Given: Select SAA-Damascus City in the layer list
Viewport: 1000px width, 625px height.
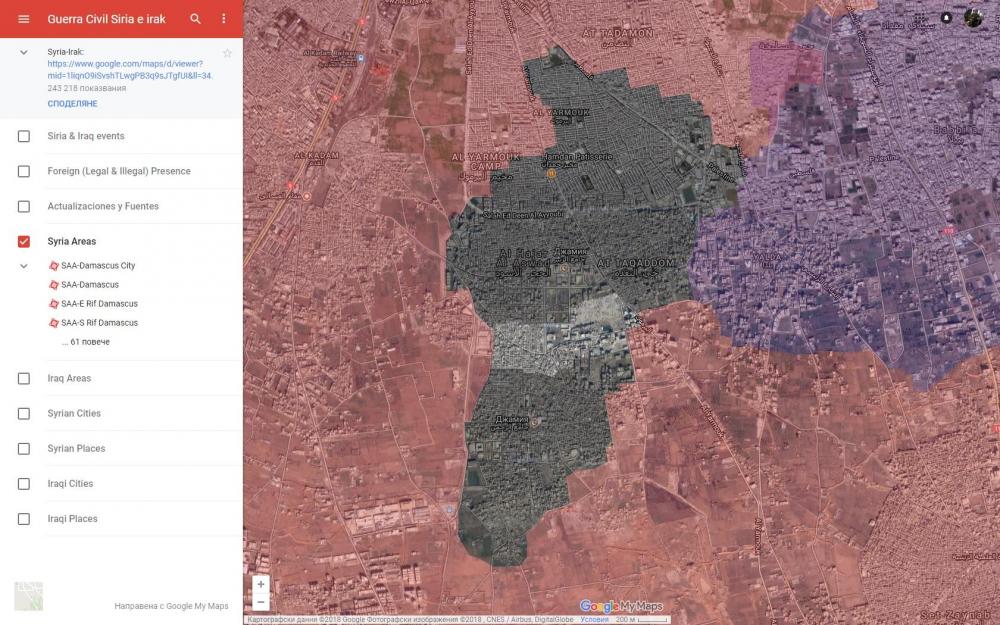Looking at the screenshot, I should point(97,266).
